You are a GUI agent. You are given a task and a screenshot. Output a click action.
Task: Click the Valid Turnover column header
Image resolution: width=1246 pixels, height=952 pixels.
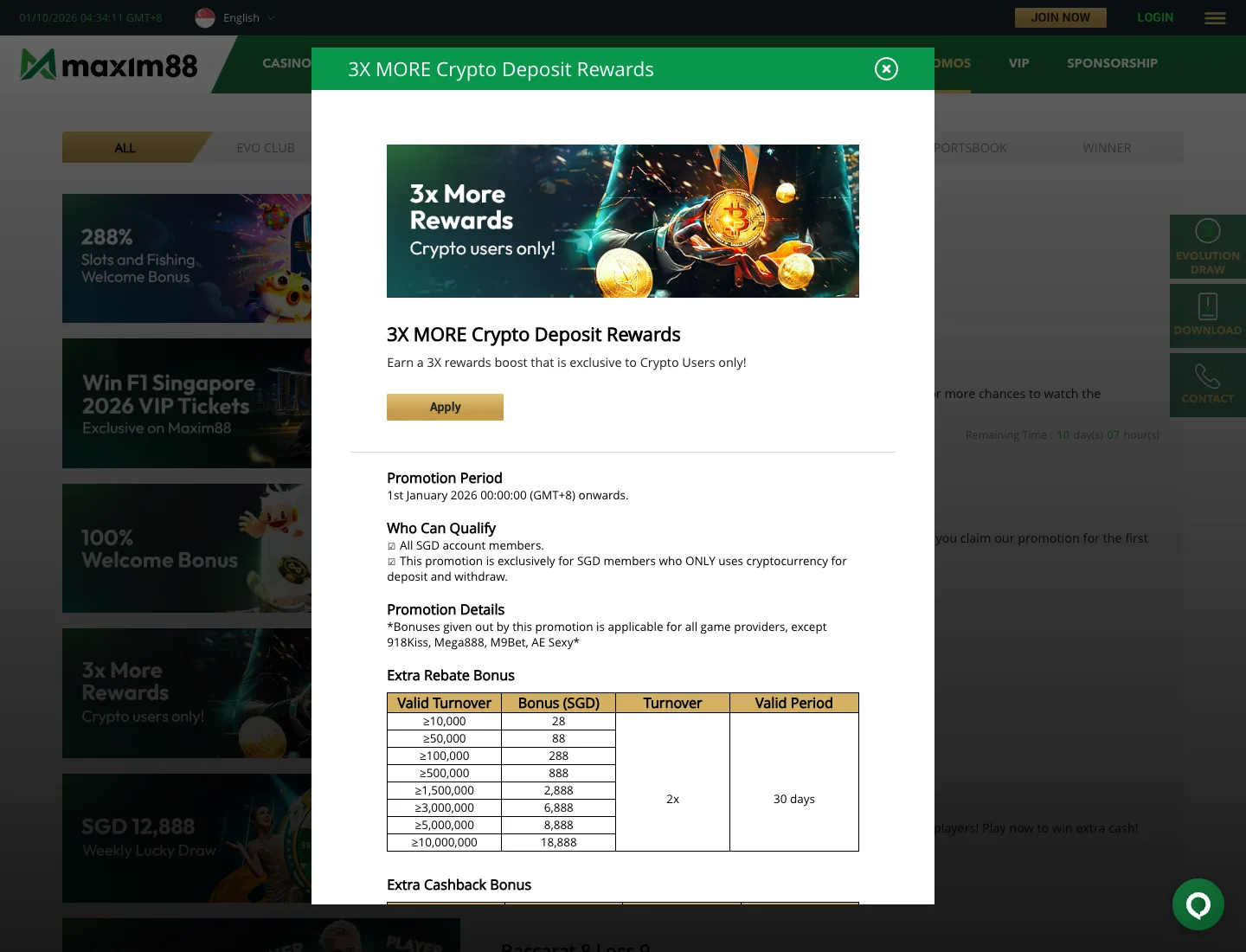[x=444, y=703]
